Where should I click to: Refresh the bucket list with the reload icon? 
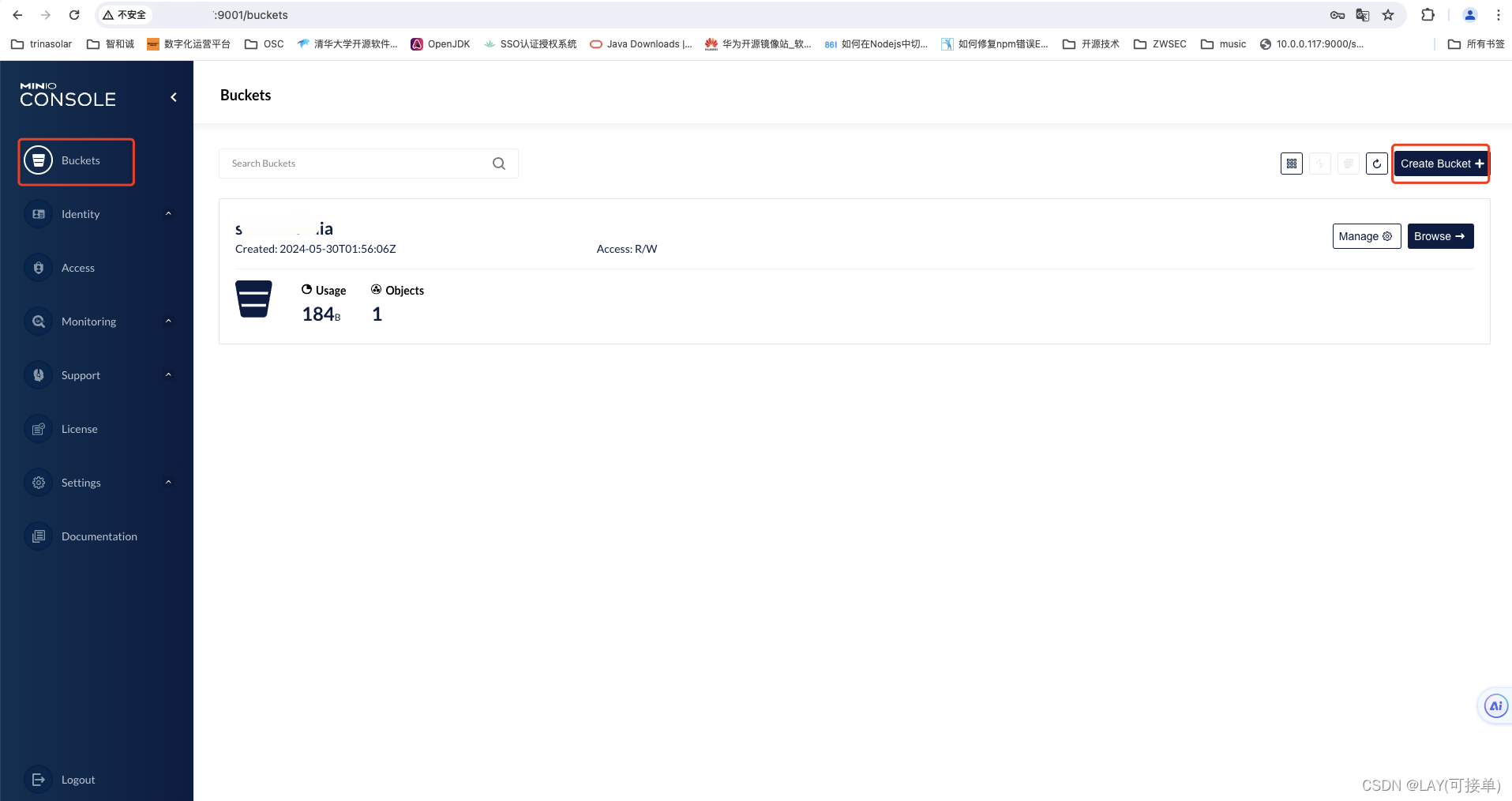pyautogui.click(x=1376, y=164)
